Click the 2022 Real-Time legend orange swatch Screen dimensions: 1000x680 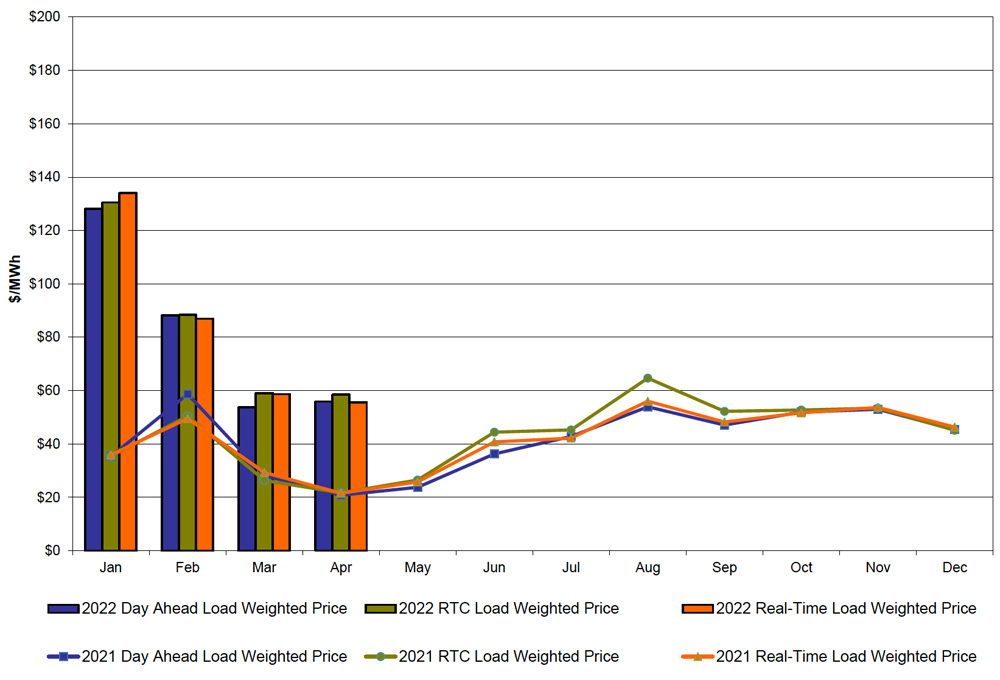click(x=696, y=608)
